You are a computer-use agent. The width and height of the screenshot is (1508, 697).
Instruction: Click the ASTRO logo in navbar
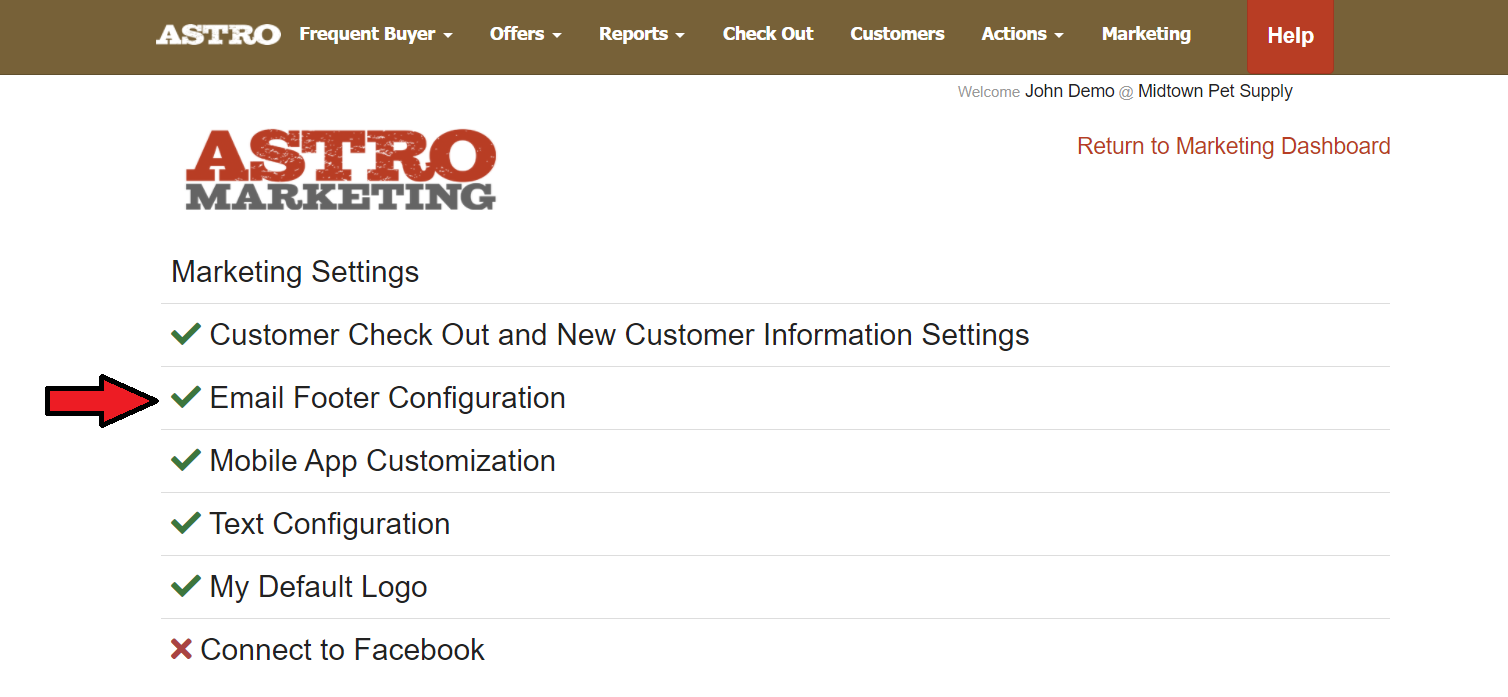[x=218, y=34]
